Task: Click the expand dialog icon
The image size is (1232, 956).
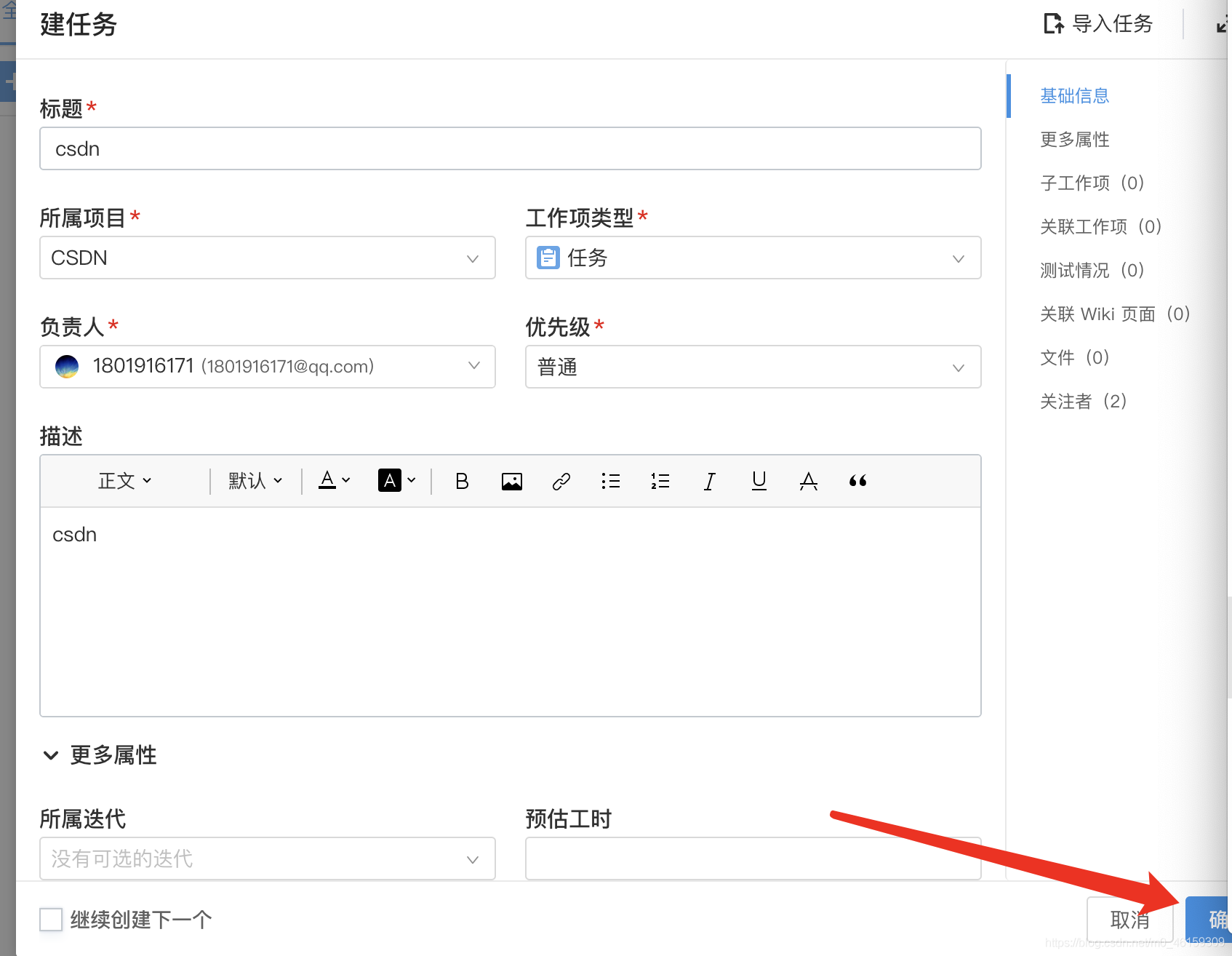Action: (x=1223, y=25)
